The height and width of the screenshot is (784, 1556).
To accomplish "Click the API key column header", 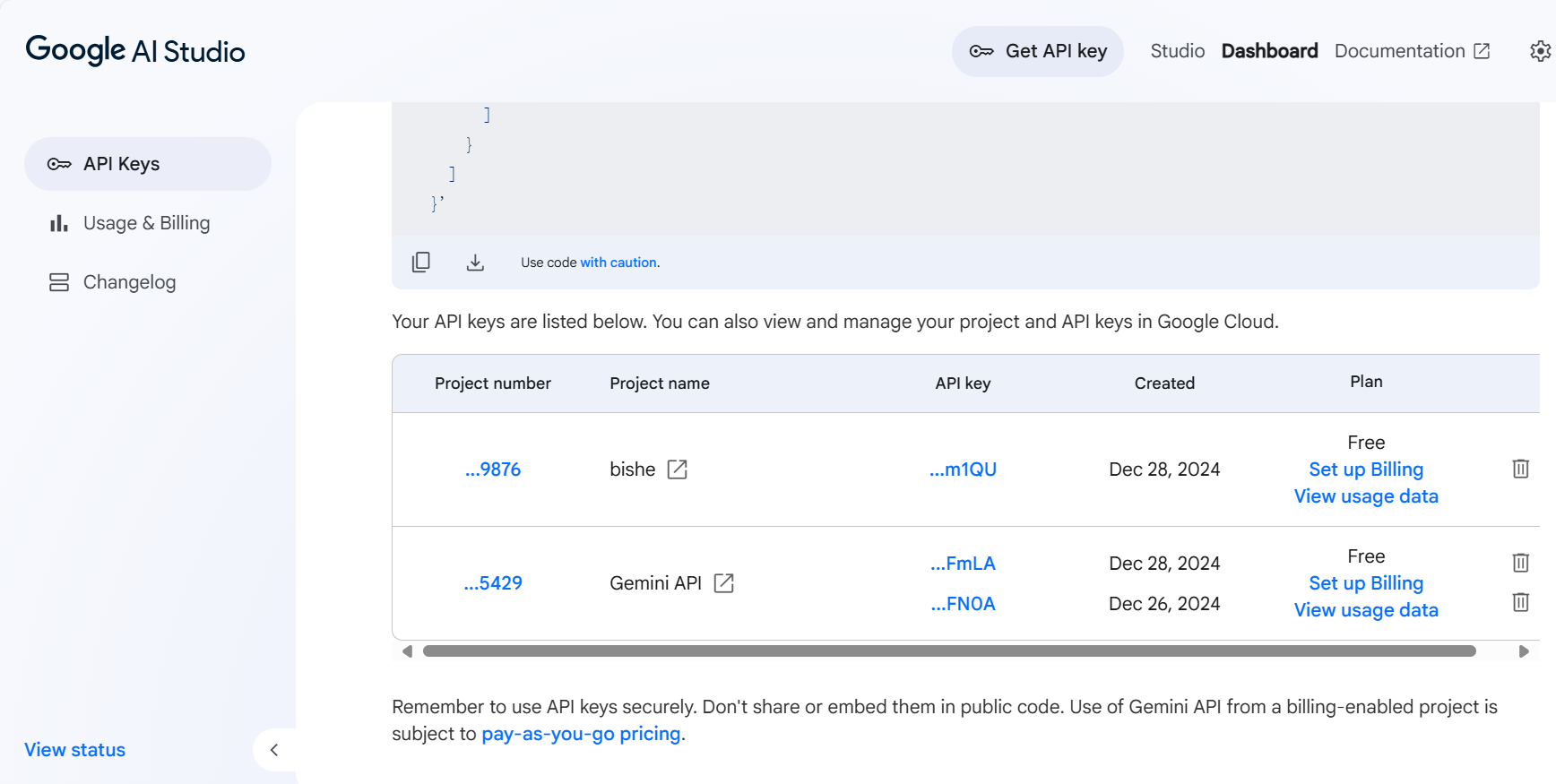I will pos(963,383).
